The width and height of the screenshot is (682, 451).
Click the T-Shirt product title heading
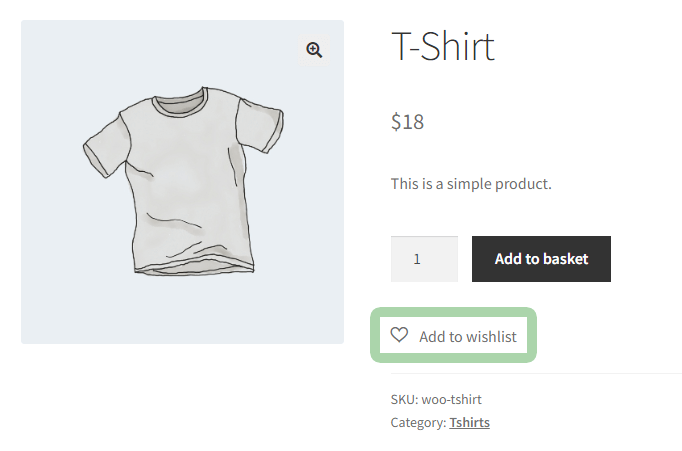[442, 46]
